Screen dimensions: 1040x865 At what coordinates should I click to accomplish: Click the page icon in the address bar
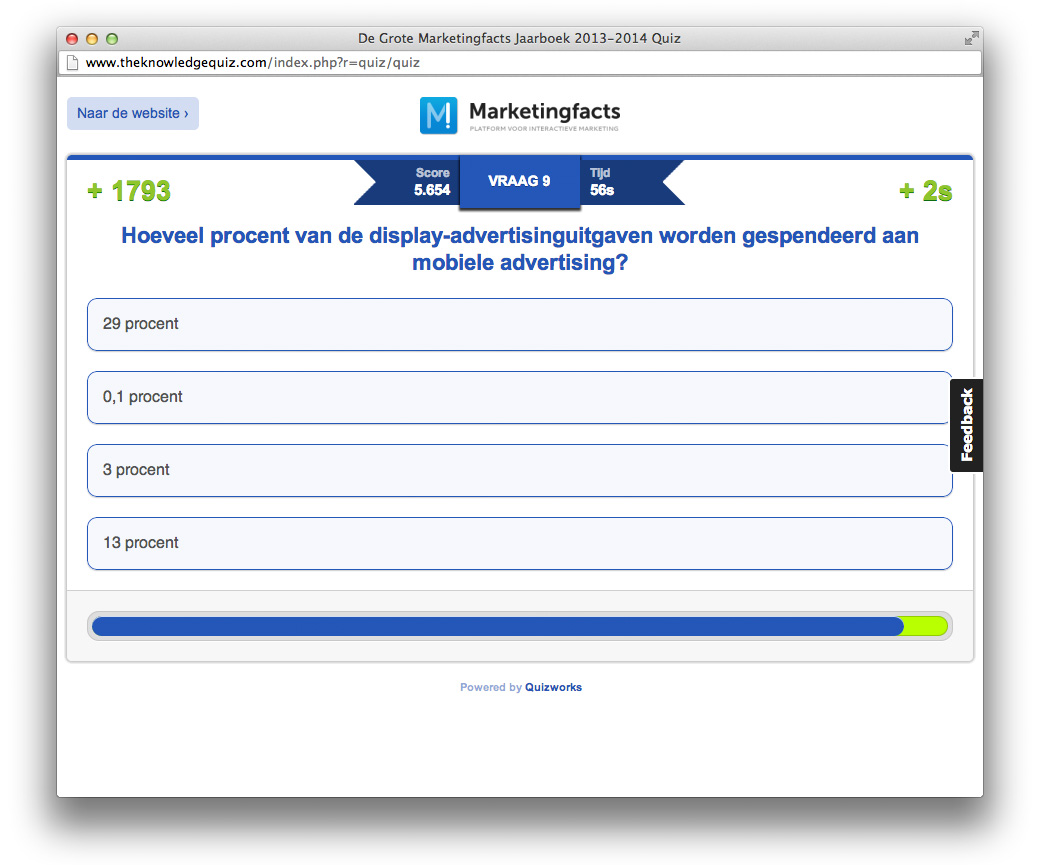point(72,62)
